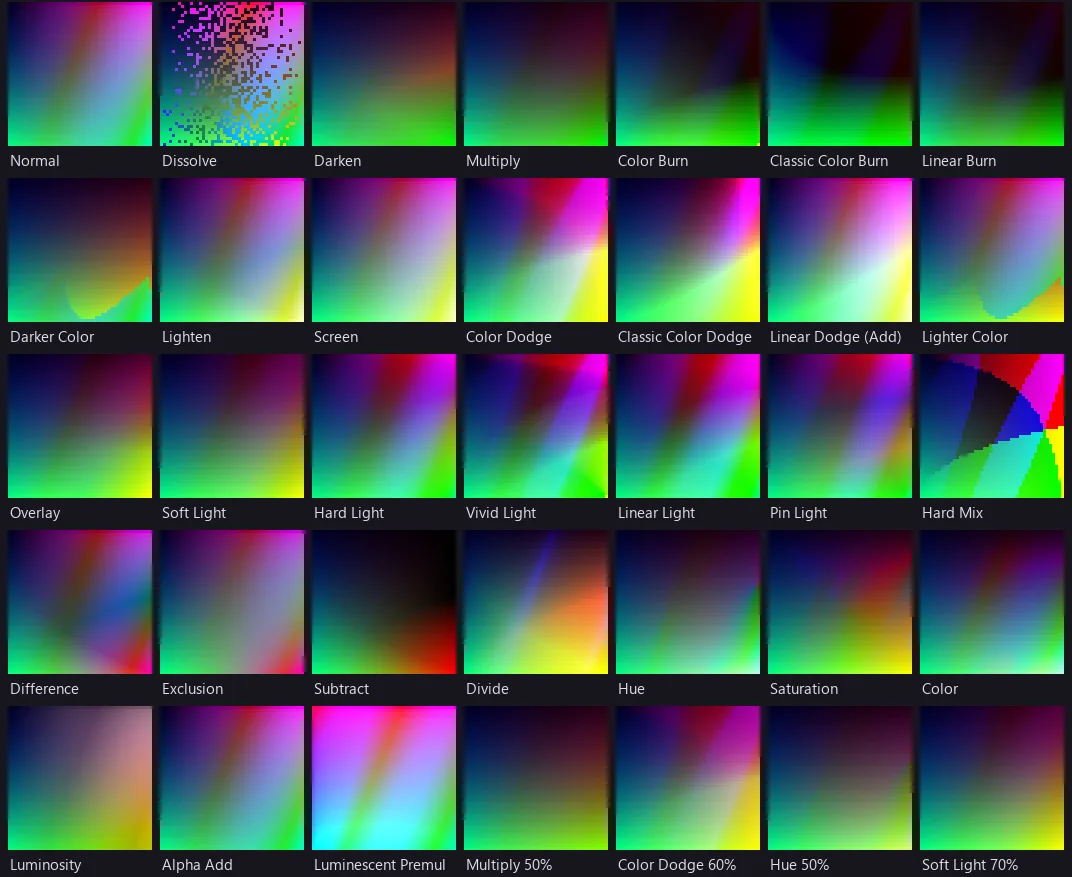This screenshot has height=877, width=1072.
Task: Click the 'Hard Mix' label
Action: point(952,513)
